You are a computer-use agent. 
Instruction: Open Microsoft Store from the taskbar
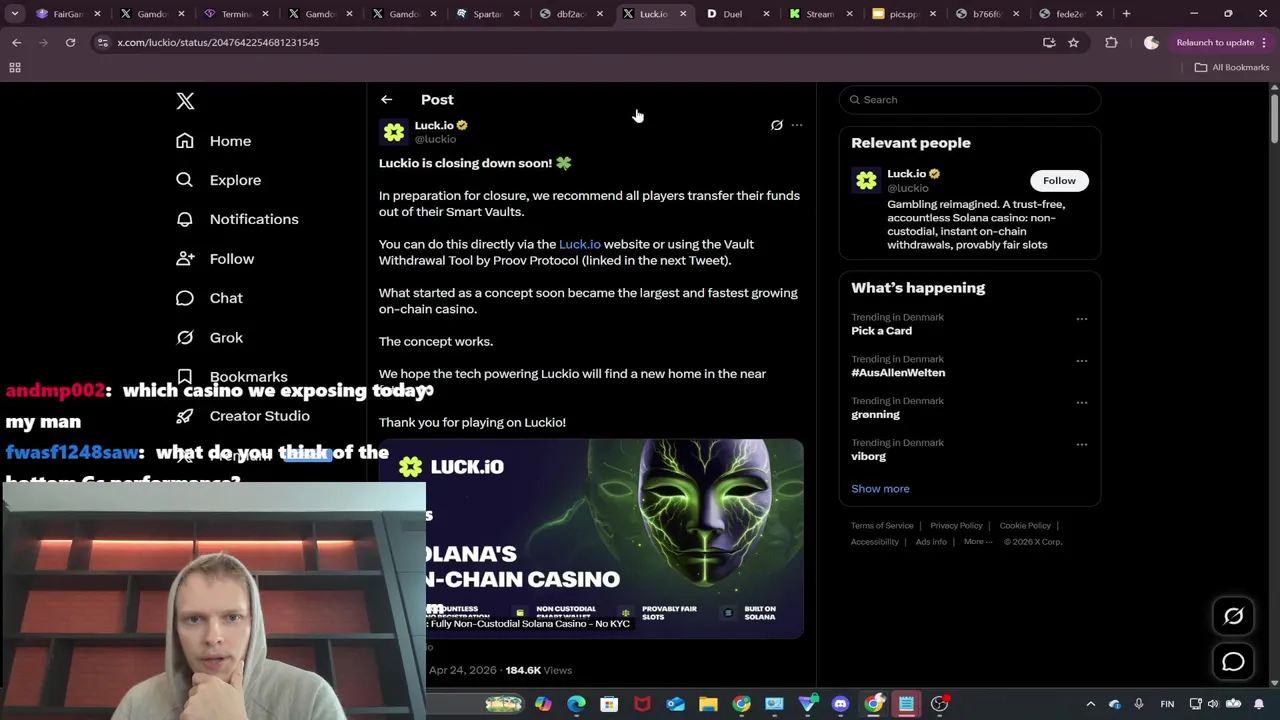click(x=609, y=704)
